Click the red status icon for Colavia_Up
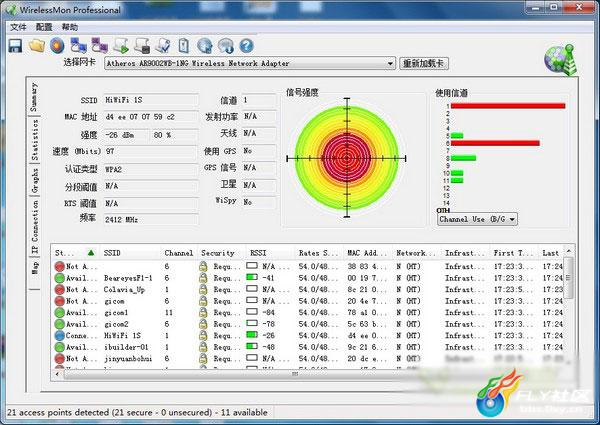 click(x=59, y=290)
